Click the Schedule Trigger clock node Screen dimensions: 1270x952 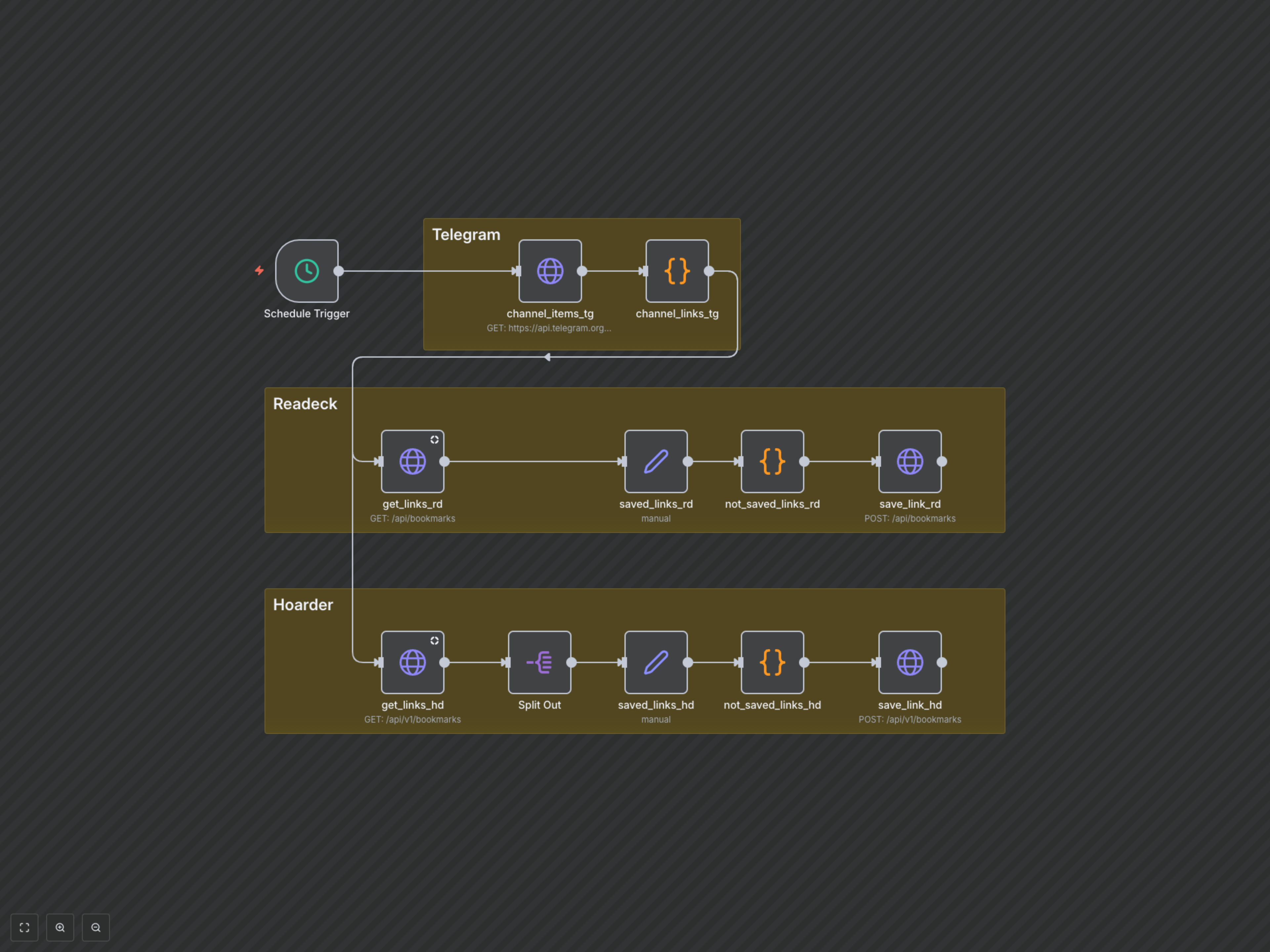pos(307,271)
